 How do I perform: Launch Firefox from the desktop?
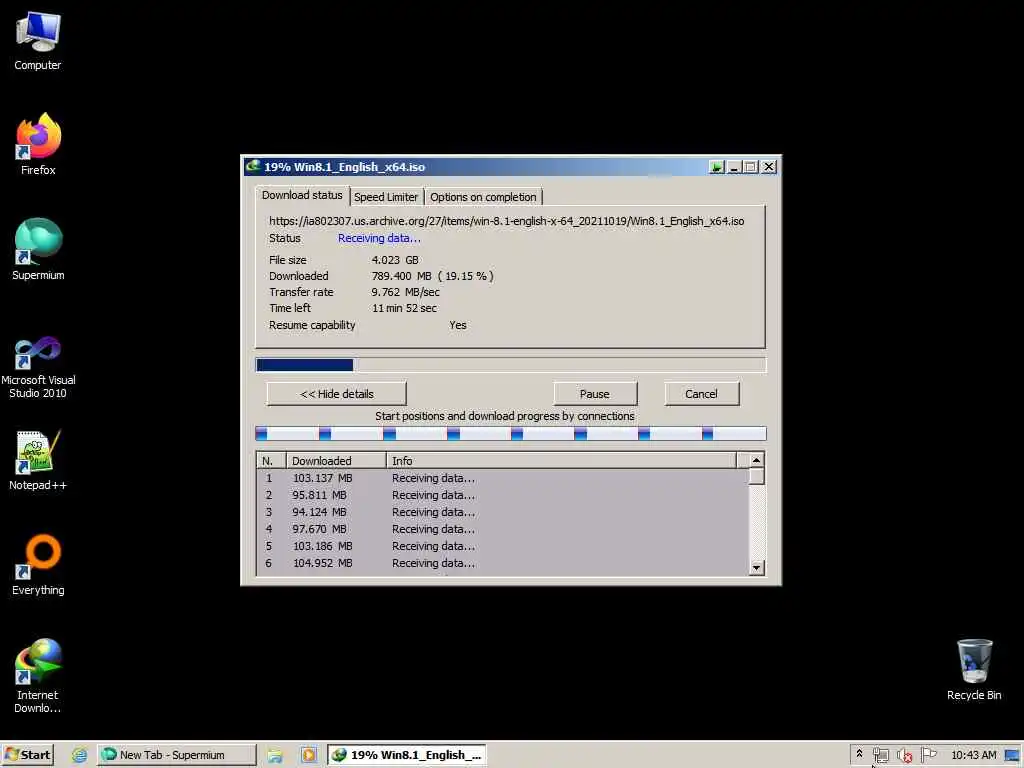click(38, 144)
